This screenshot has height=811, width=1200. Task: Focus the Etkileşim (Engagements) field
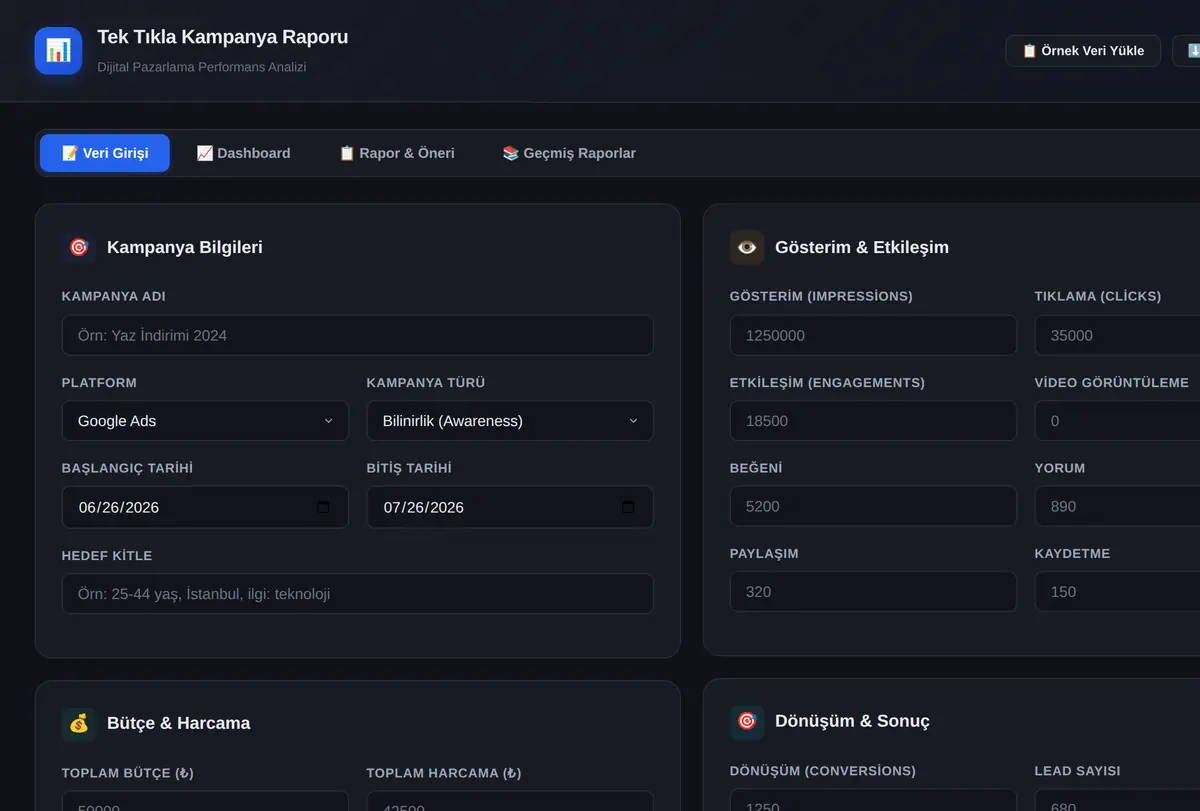point(873,421)
